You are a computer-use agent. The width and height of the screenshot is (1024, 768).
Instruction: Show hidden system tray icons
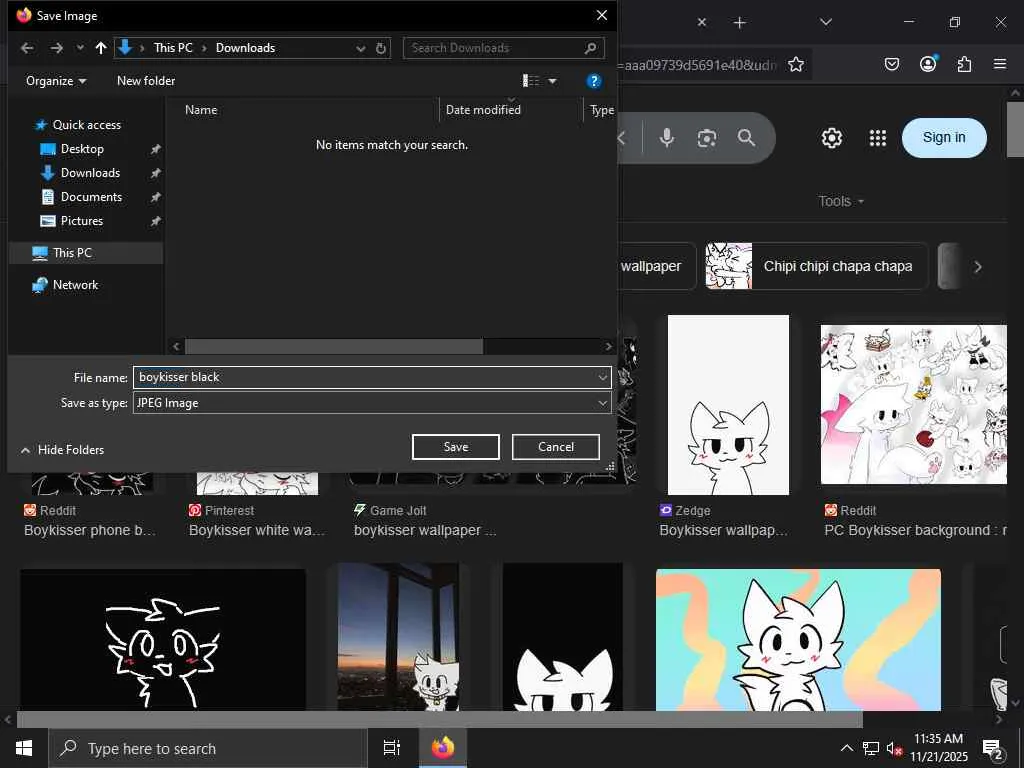pos(846,748)
